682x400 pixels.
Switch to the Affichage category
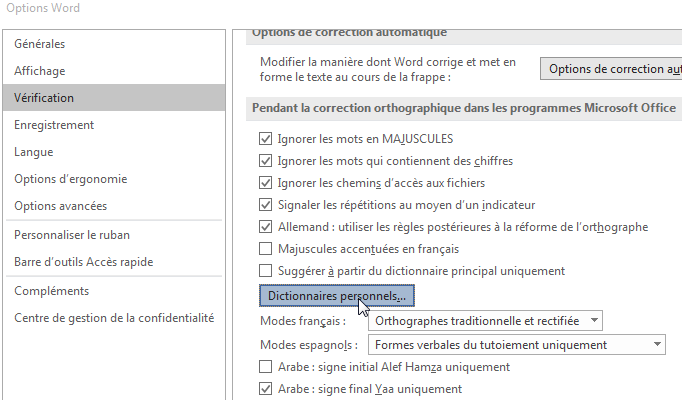tap(40, 71)
